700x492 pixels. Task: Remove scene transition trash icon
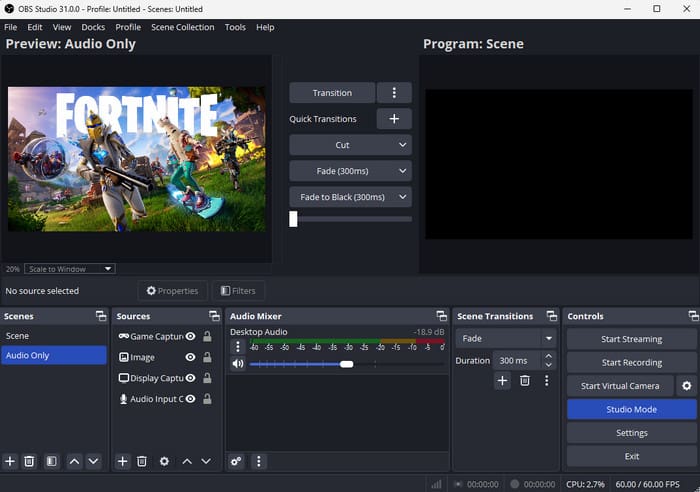tap(525, 380)
